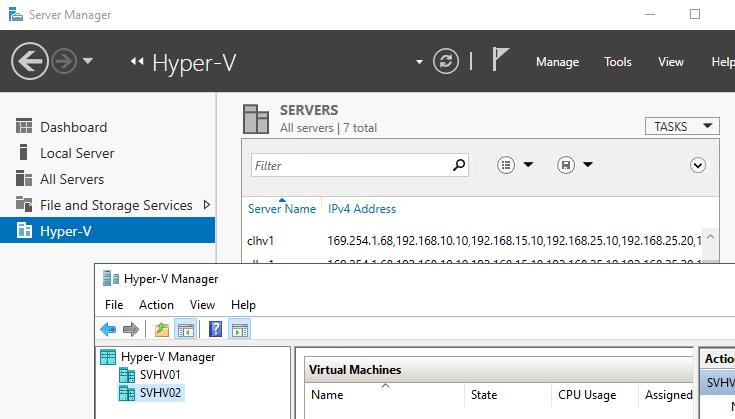Screen dimensions: 735x419
Task: Open the saved queries disk icon
Action: tap(566, 165)
